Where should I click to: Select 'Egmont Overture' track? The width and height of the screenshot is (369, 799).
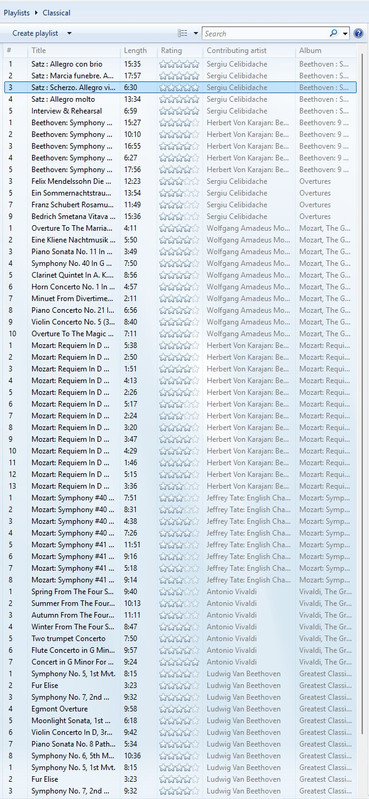pyautogui.click(x=180, y=709)
